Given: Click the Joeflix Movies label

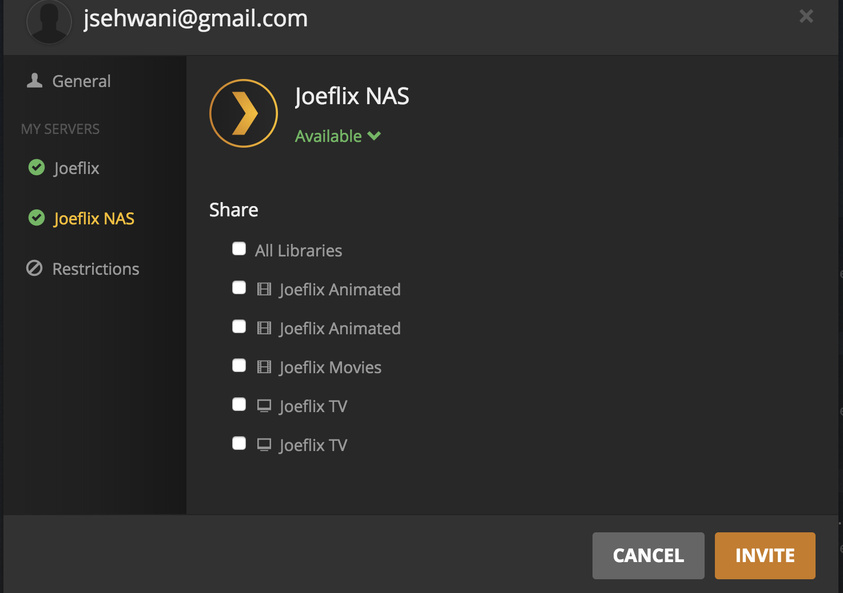Looking at the screenshot, I should point(330,368).
